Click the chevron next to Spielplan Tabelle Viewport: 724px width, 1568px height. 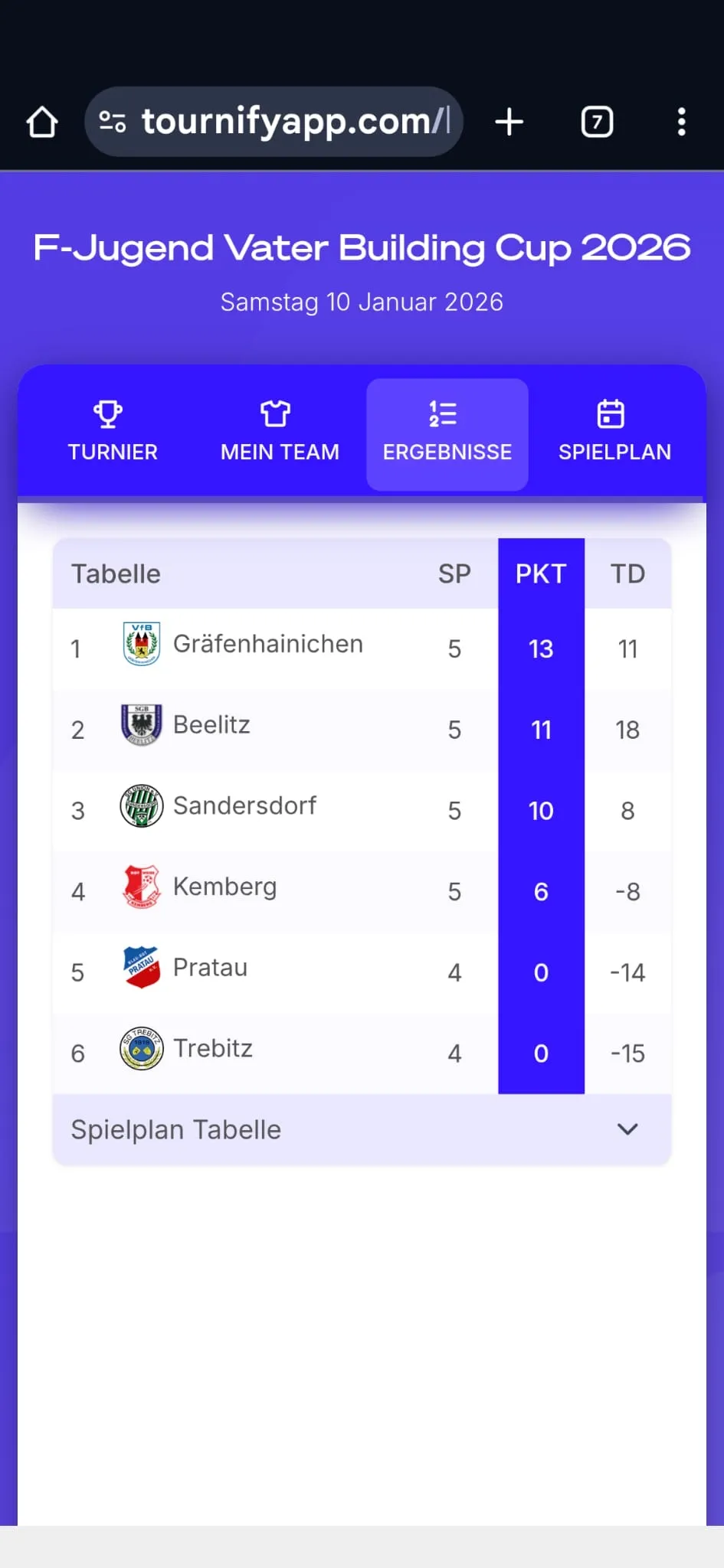coord(627,1129)
